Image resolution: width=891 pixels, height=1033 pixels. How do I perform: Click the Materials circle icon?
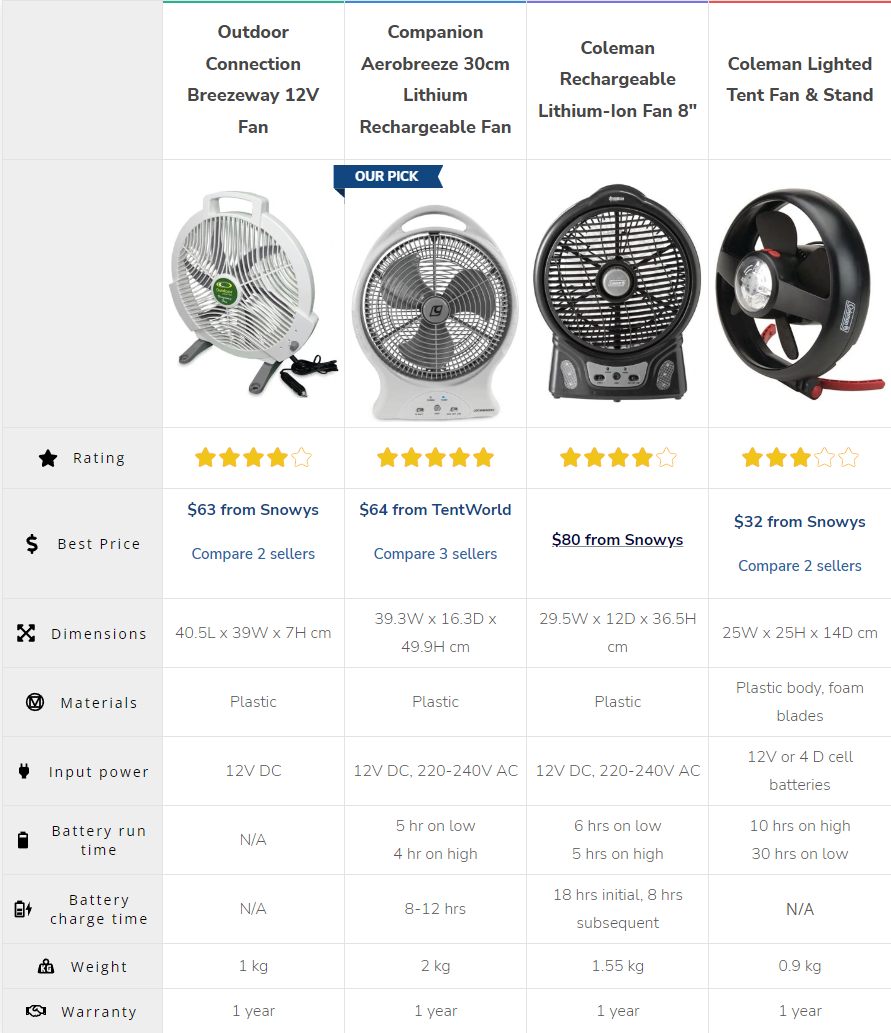[x=35, y=702]
